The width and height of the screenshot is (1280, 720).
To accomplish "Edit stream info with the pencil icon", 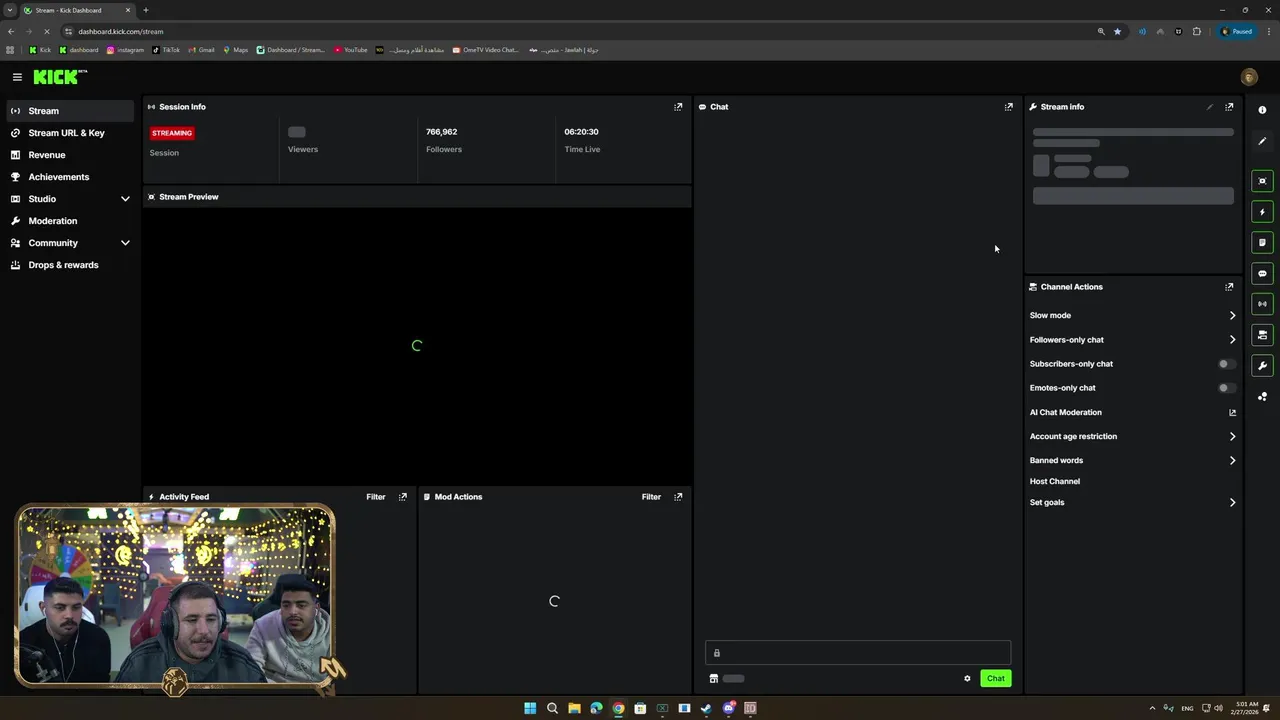I will pyautogui.click(x=1209, y=107).
